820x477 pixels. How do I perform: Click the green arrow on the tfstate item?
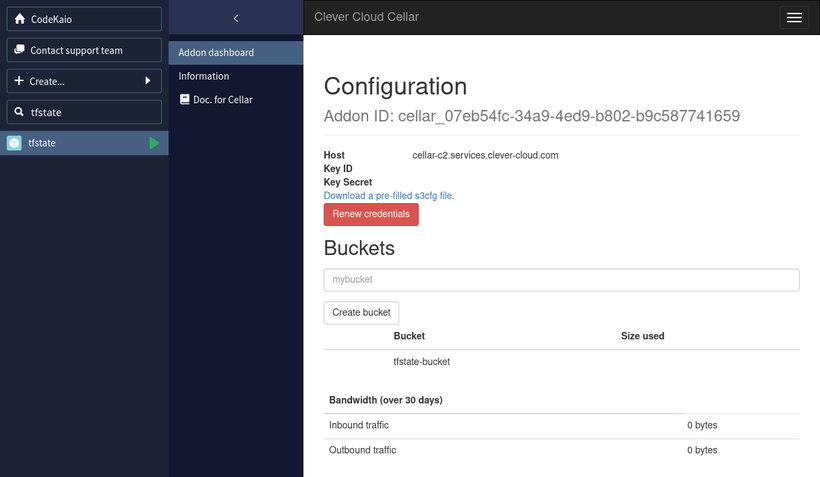(154, 143)
